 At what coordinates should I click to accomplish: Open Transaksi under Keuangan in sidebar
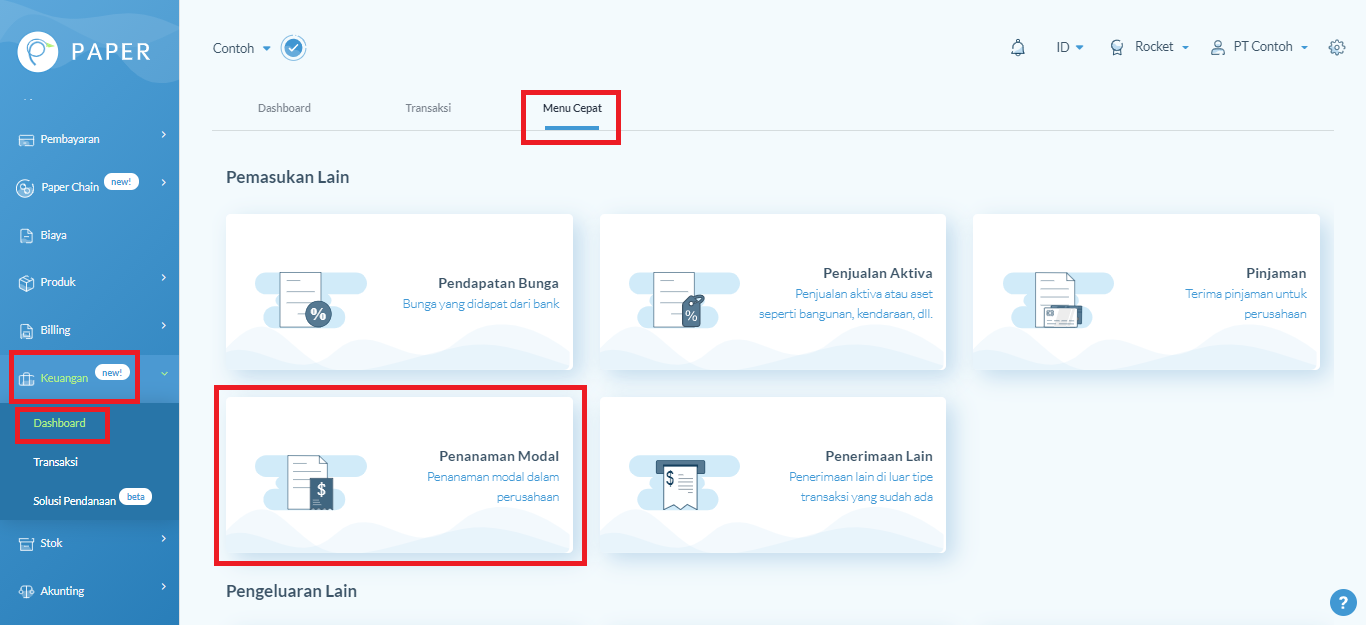point(55,462)
